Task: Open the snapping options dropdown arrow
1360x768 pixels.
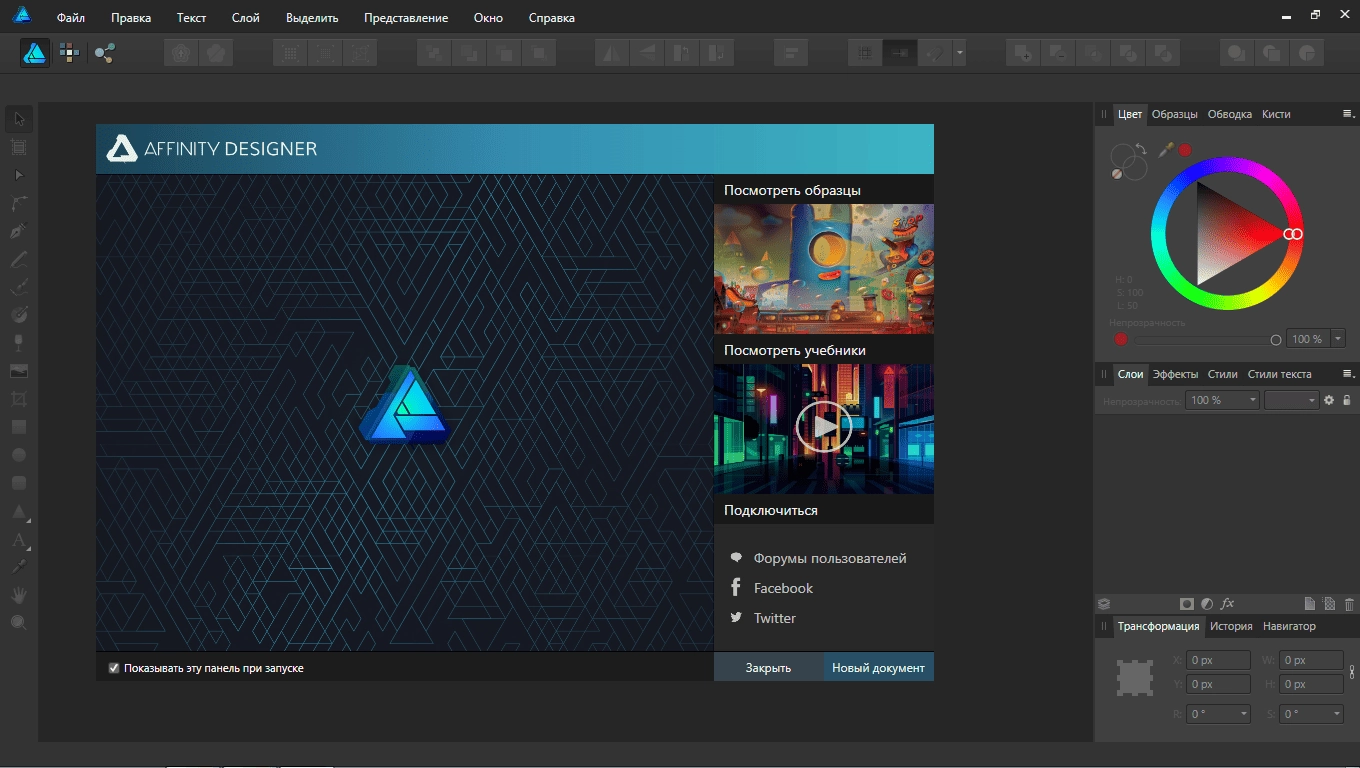Action: (x=959, y=53)
